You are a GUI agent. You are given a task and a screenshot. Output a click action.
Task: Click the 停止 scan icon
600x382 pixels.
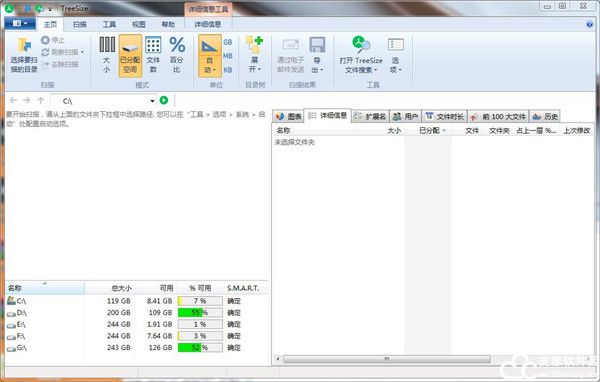pos(46,40)
